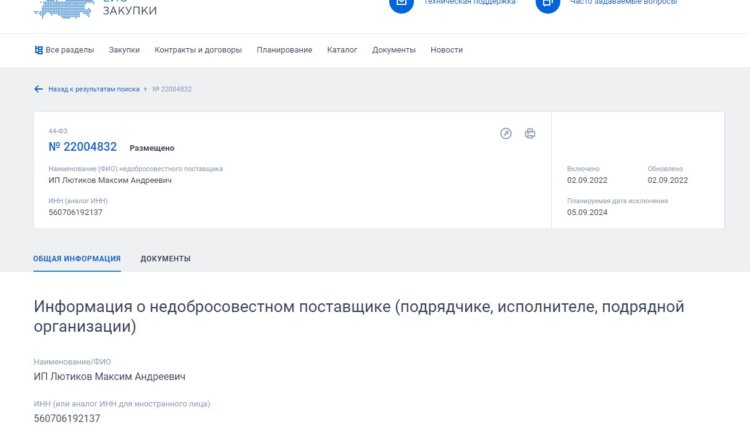Viewport: 750px width, 430px height.
Task: Click the frequently asked questions round icon
Action: [547, 3]
